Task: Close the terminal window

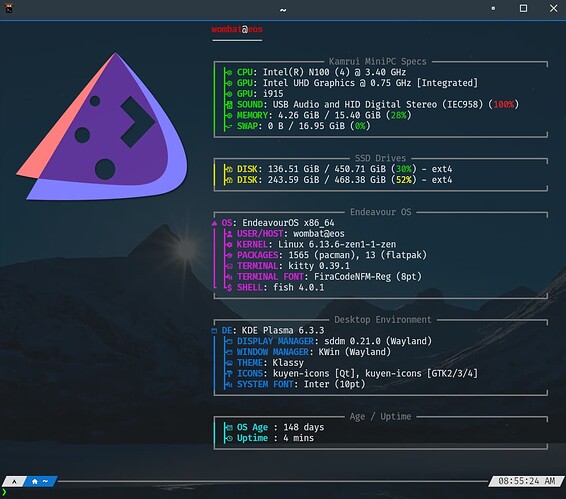Action: coord(553,8)
